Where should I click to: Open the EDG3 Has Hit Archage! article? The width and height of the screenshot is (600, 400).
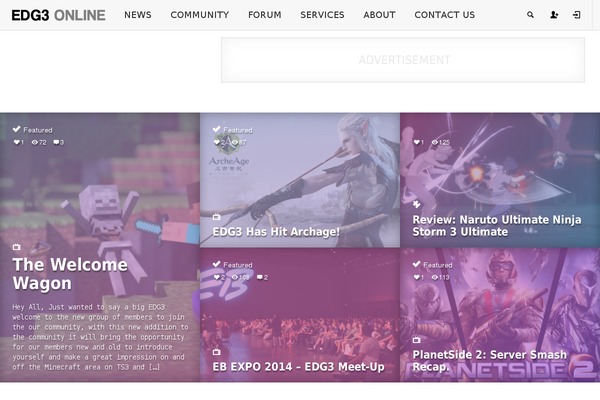(x=276, y=232)
